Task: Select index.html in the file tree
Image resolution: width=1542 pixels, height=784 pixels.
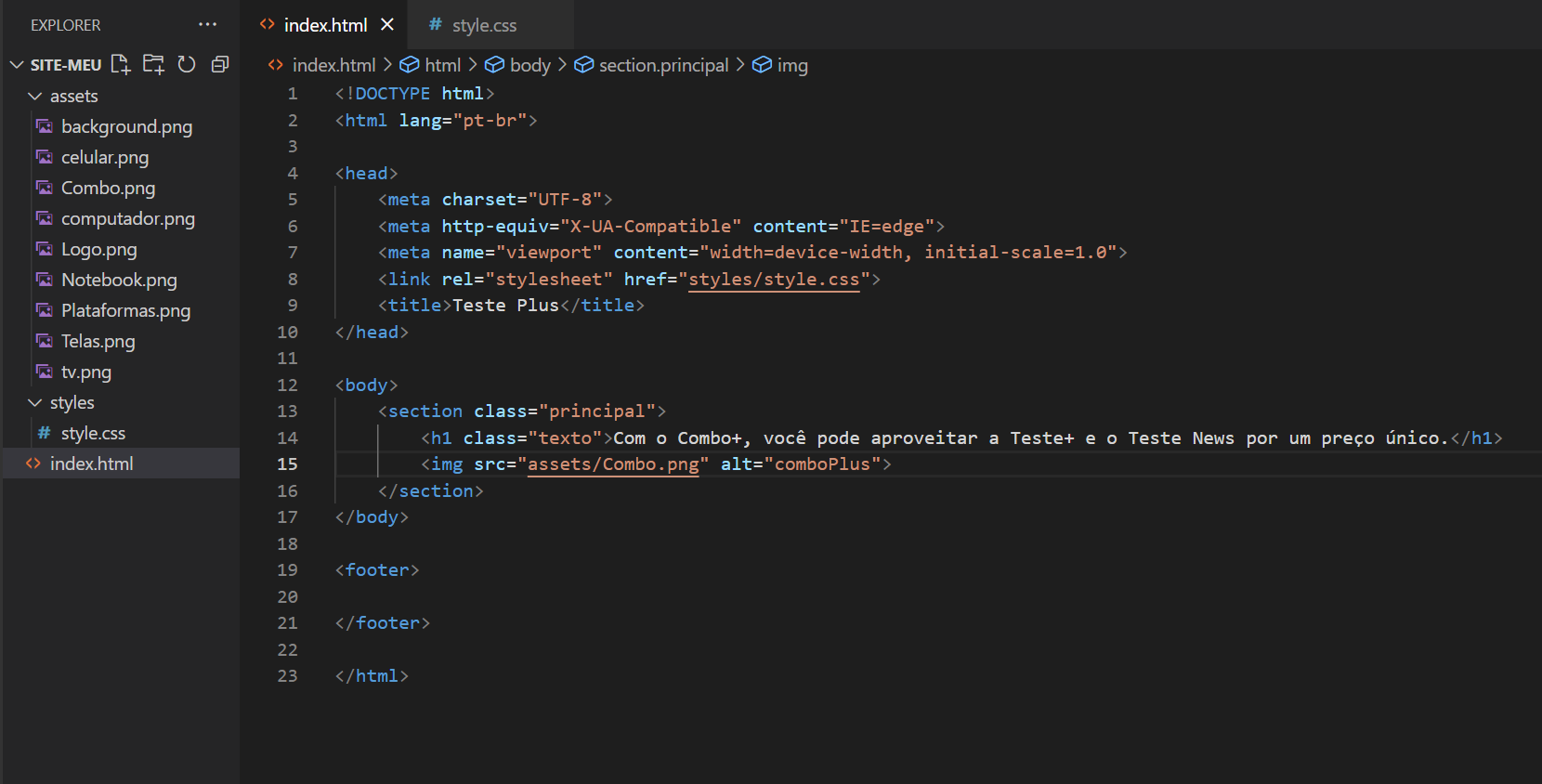Action: (121, 464)
